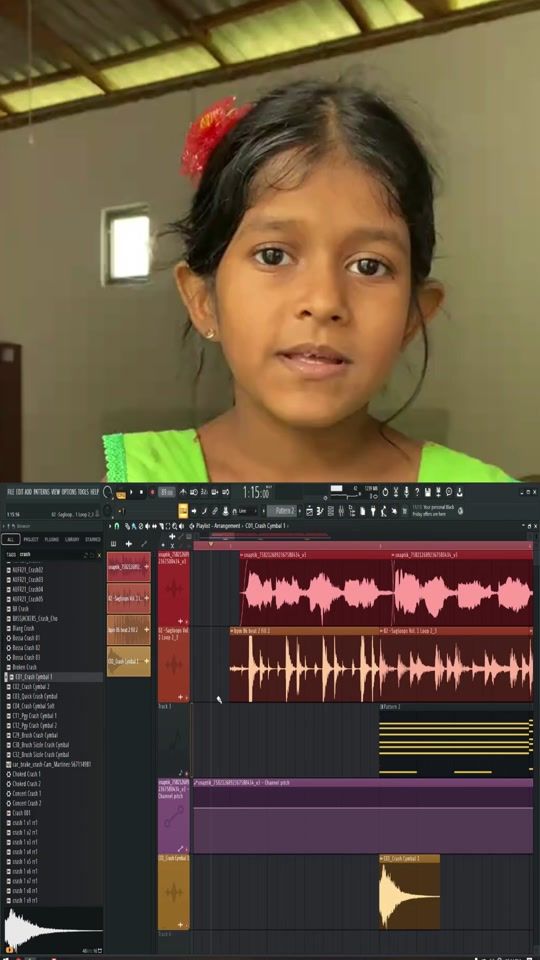This screenshot has height=960, width=540.
Task: Switch browser to the LIBRARY tab
Action: click(x=72, y=539)
